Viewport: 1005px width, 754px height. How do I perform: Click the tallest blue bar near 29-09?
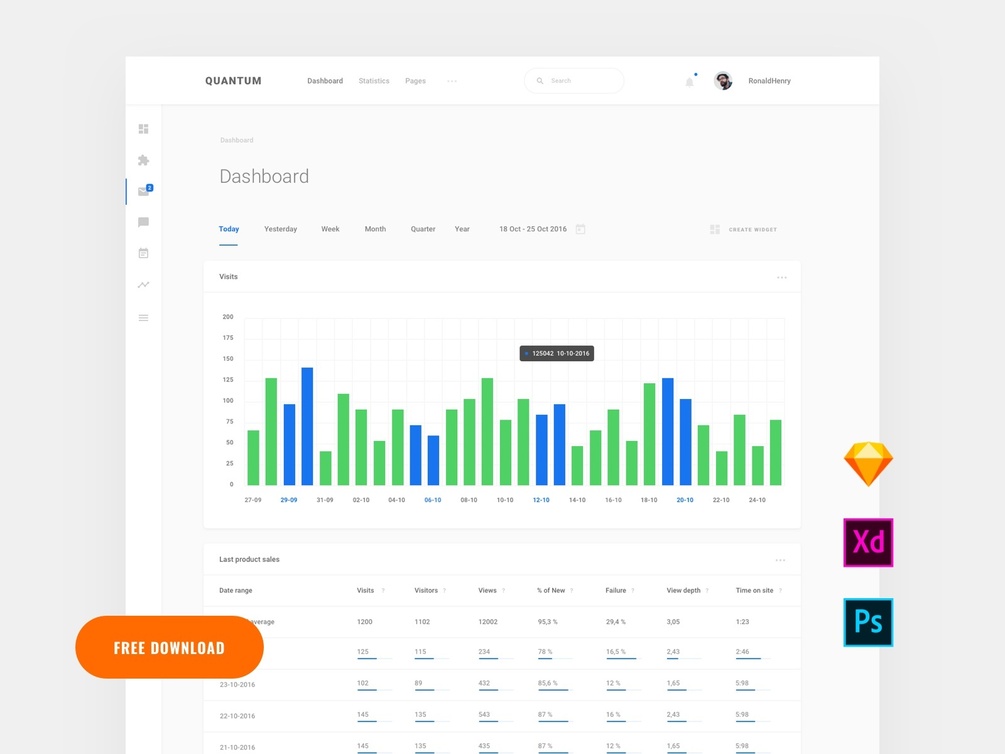[307, 426]
